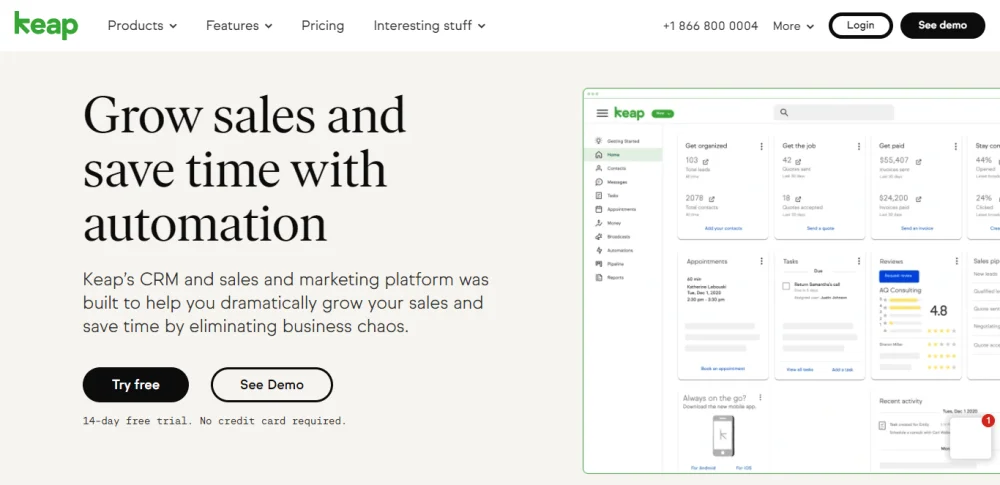This screenshot has height=485, width=1000.
Task: Open the Get organized card's three-dot menu
Action: 762,147
